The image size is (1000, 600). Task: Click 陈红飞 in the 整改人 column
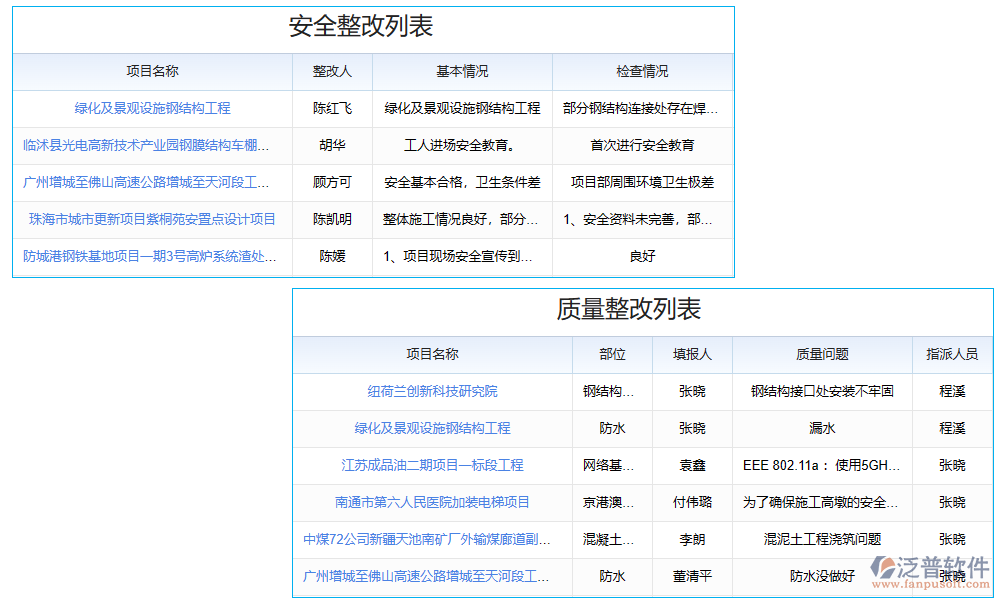[331, 108]
